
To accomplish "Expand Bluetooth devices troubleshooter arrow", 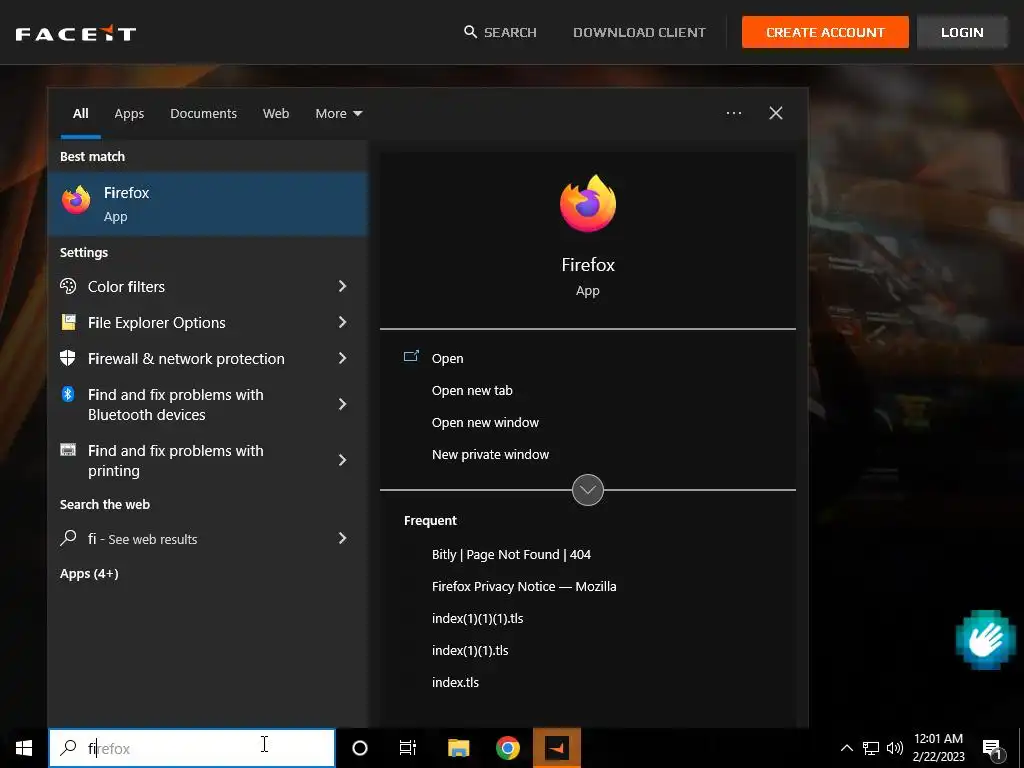I will [342, 404].
